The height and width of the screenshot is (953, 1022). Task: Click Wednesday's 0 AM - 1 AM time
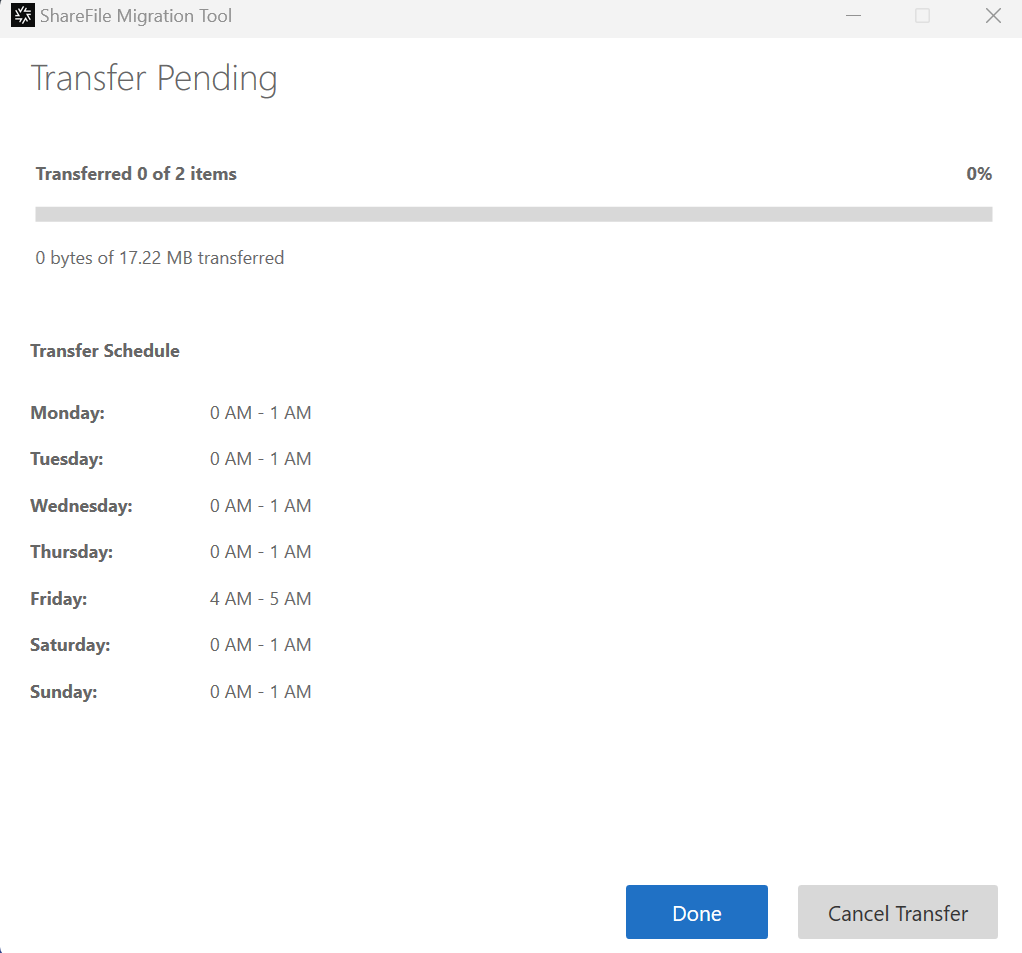[261, 506]
